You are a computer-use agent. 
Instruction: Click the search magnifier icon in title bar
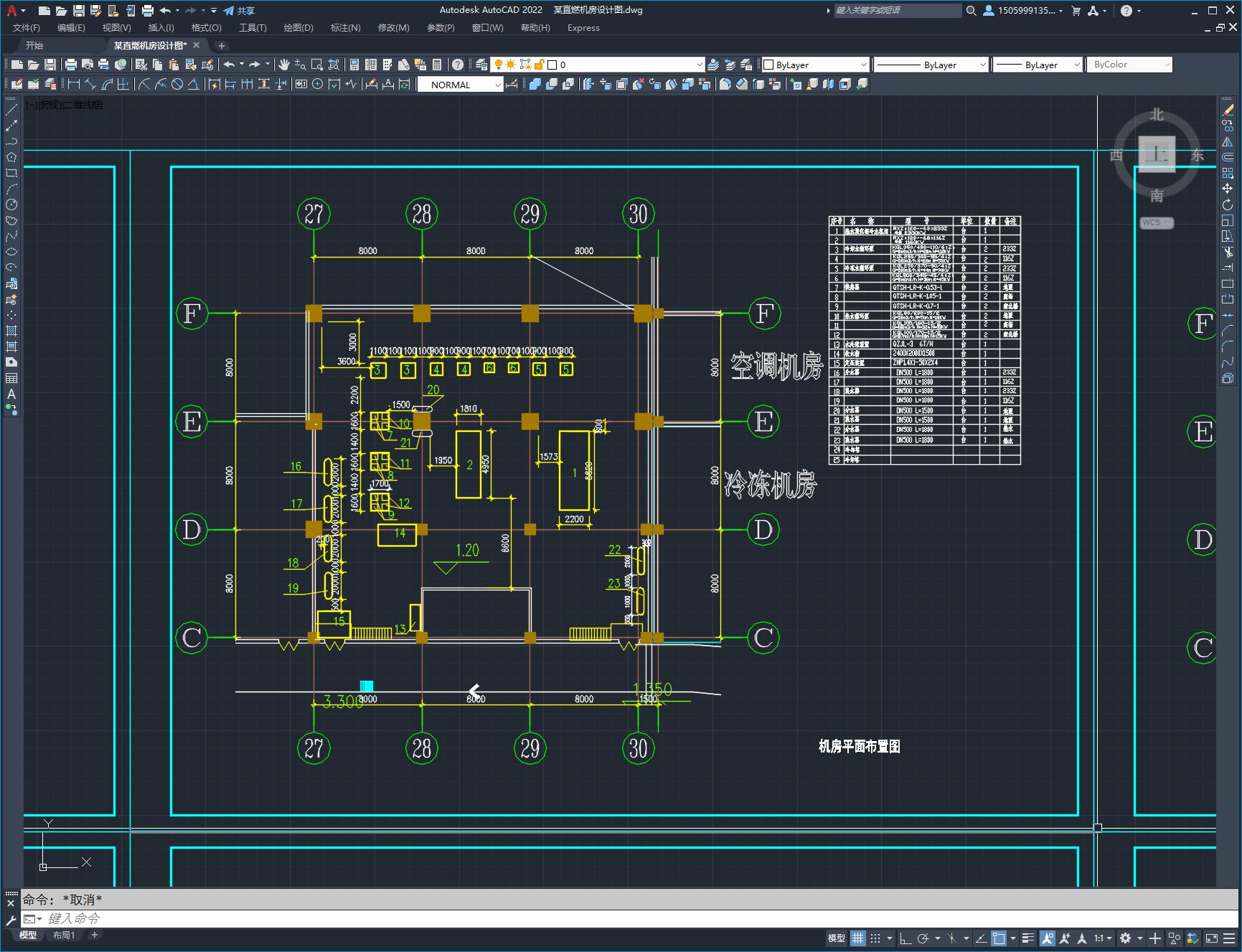(x=972, y=10)
